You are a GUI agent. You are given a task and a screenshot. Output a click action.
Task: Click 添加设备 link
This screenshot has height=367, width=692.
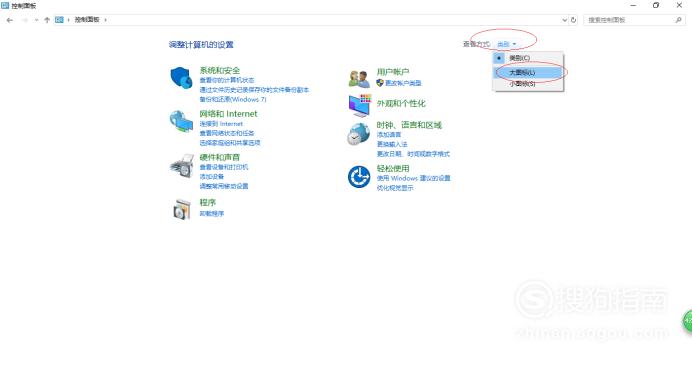pyautogui.click(x=211, y=176)
